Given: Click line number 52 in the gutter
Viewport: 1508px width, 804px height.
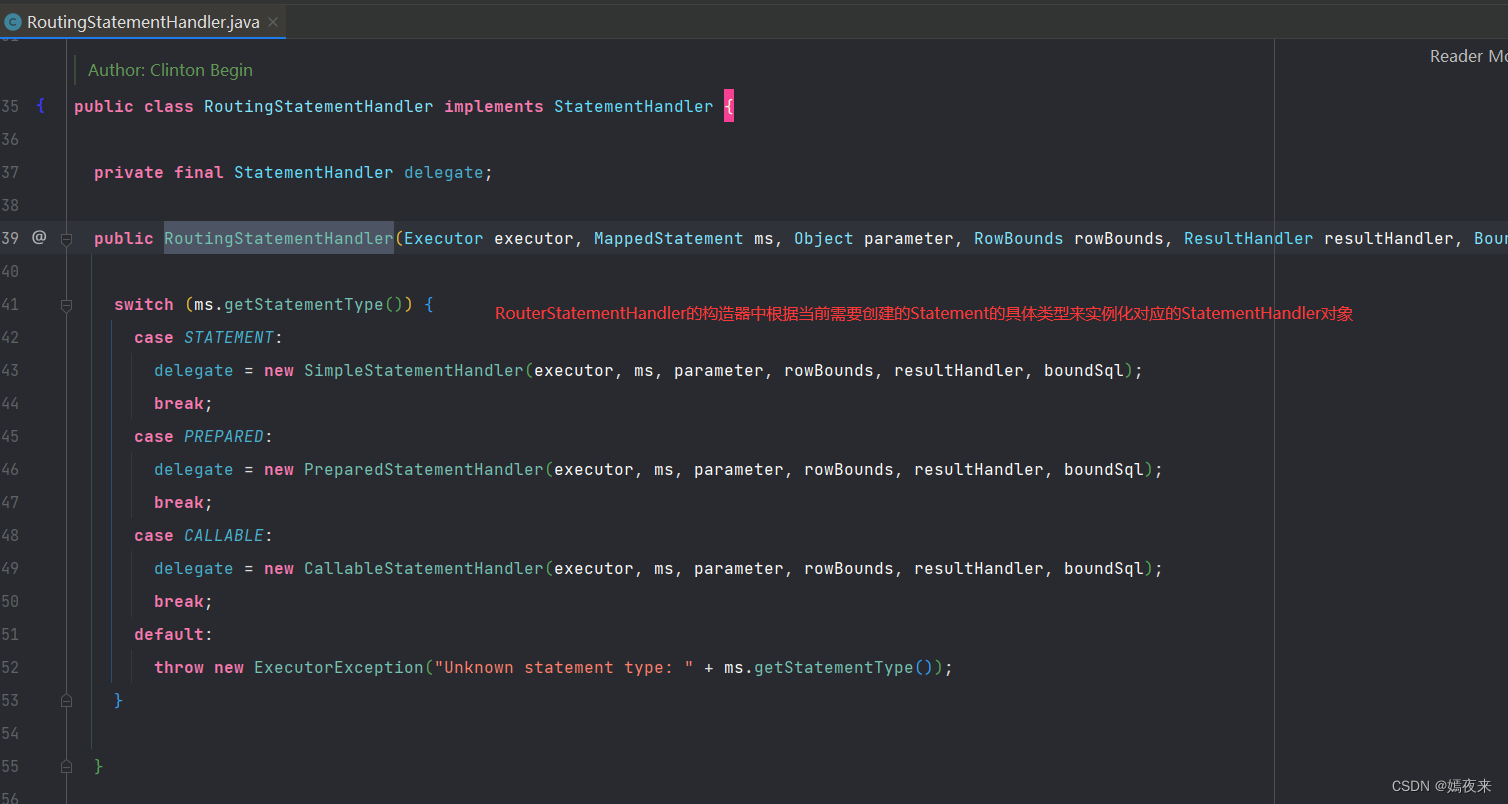Looking at the screenshot, I should (x=10, y=667).
